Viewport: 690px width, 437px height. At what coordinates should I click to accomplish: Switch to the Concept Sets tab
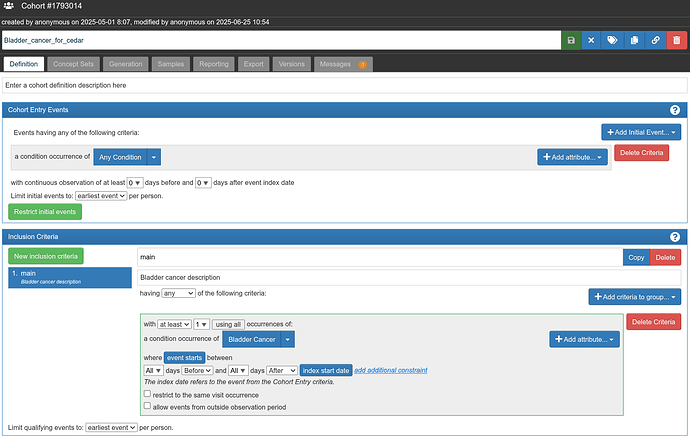tap(72, 64)
